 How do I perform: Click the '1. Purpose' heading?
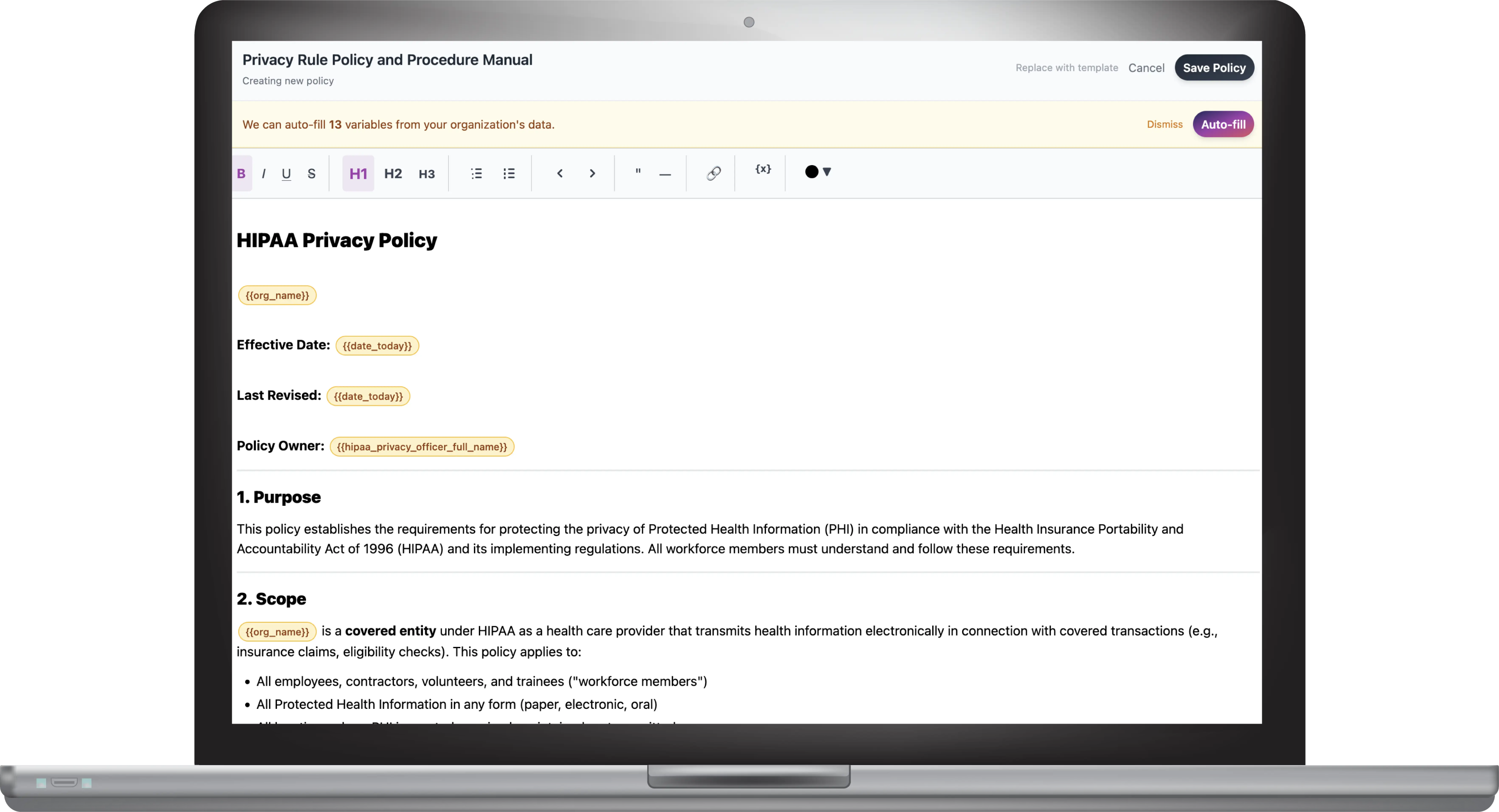[279, 497]
